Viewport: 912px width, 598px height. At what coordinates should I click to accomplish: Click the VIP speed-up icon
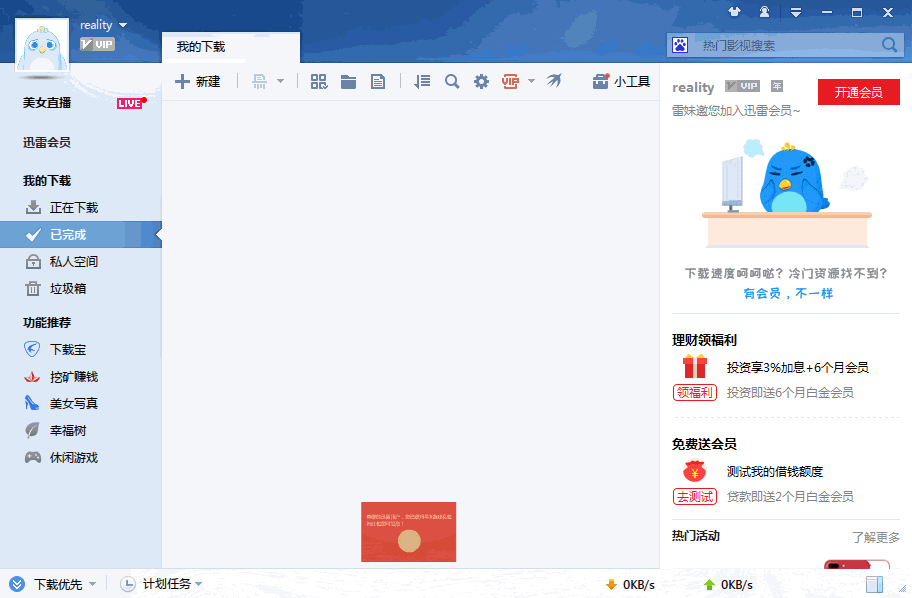509,81
